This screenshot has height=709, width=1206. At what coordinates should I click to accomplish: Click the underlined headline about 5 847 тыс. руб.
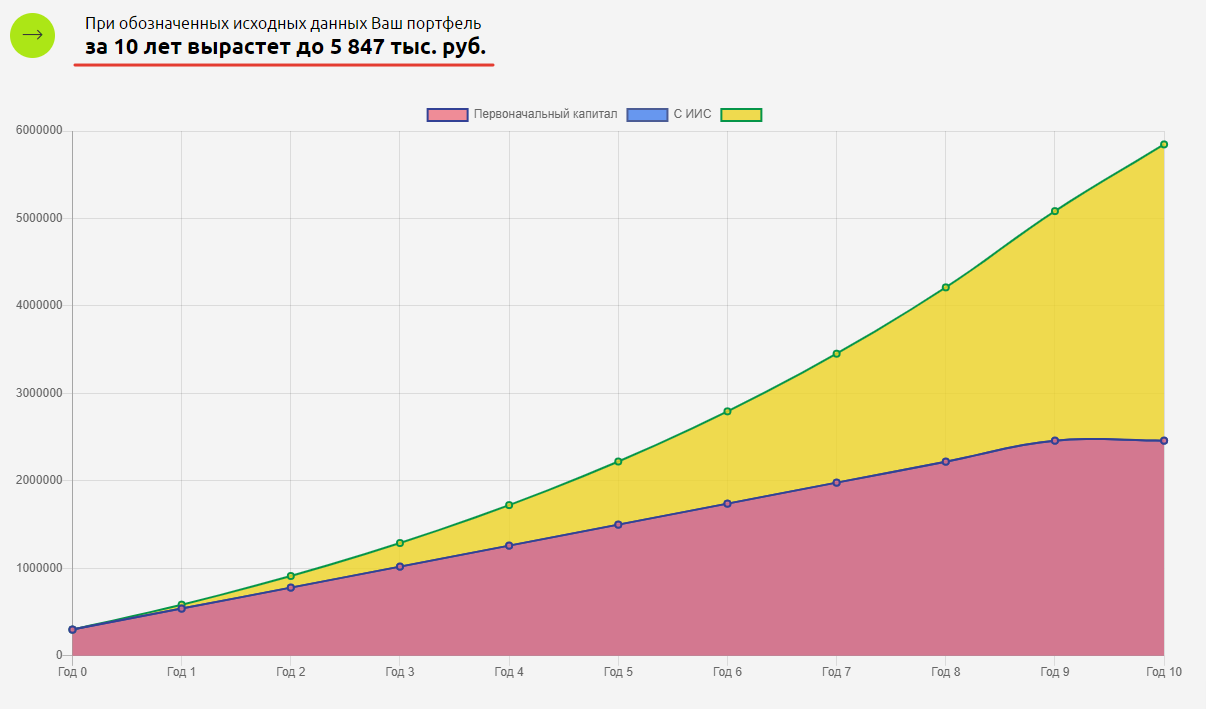coord(285,47)
